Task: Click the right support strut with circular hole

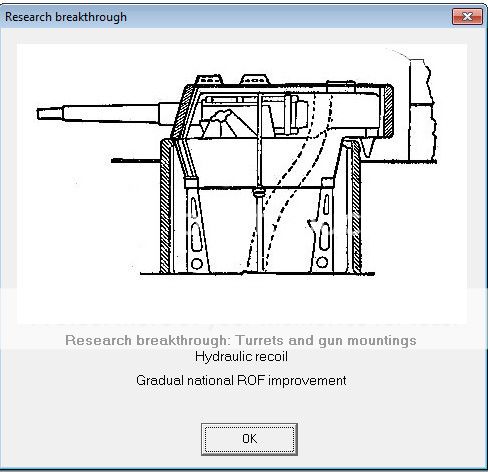Action: click(323, 227)
